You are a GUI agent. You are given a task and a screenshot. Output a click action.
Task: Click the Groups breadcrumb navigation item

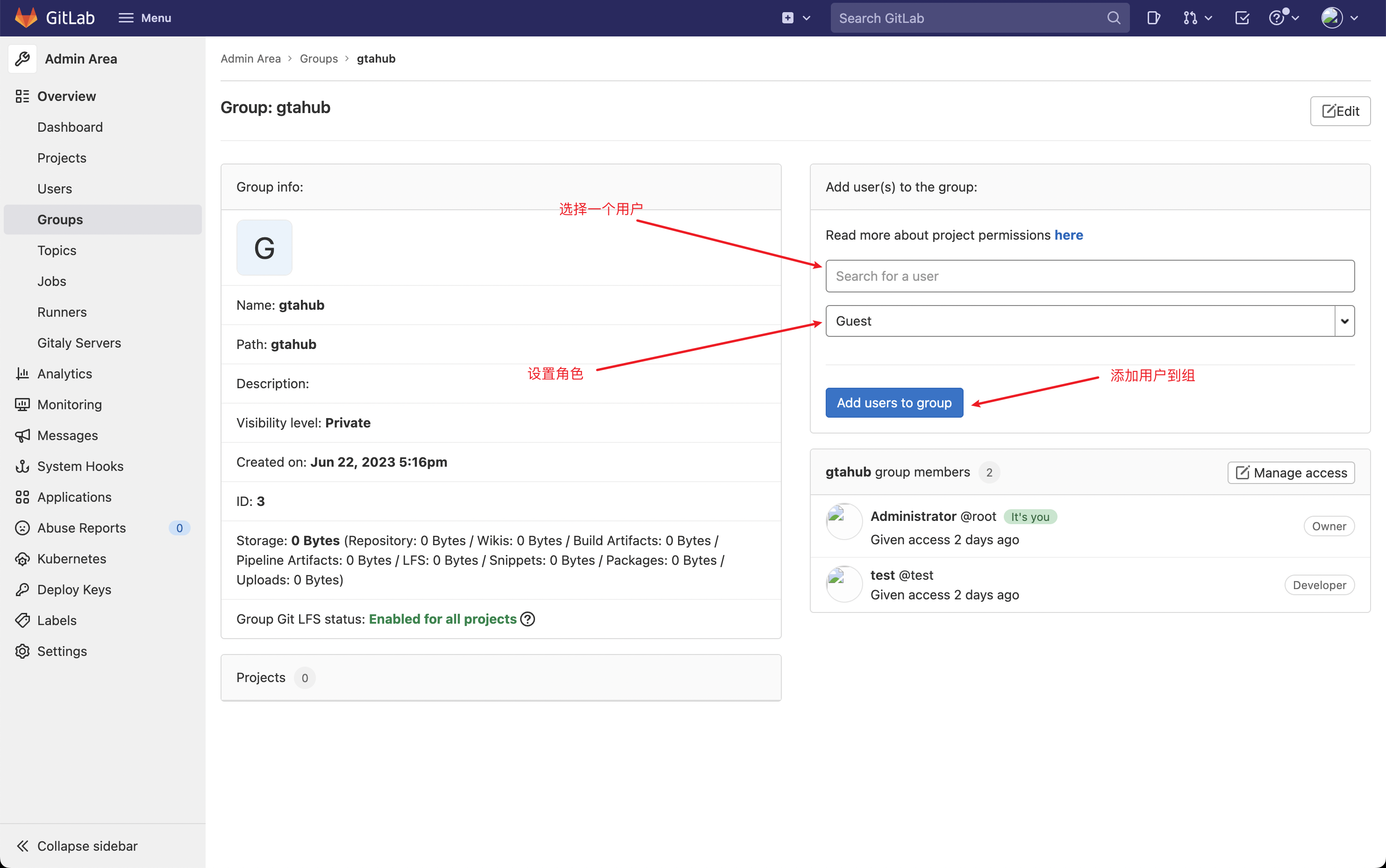pos(319,58)
